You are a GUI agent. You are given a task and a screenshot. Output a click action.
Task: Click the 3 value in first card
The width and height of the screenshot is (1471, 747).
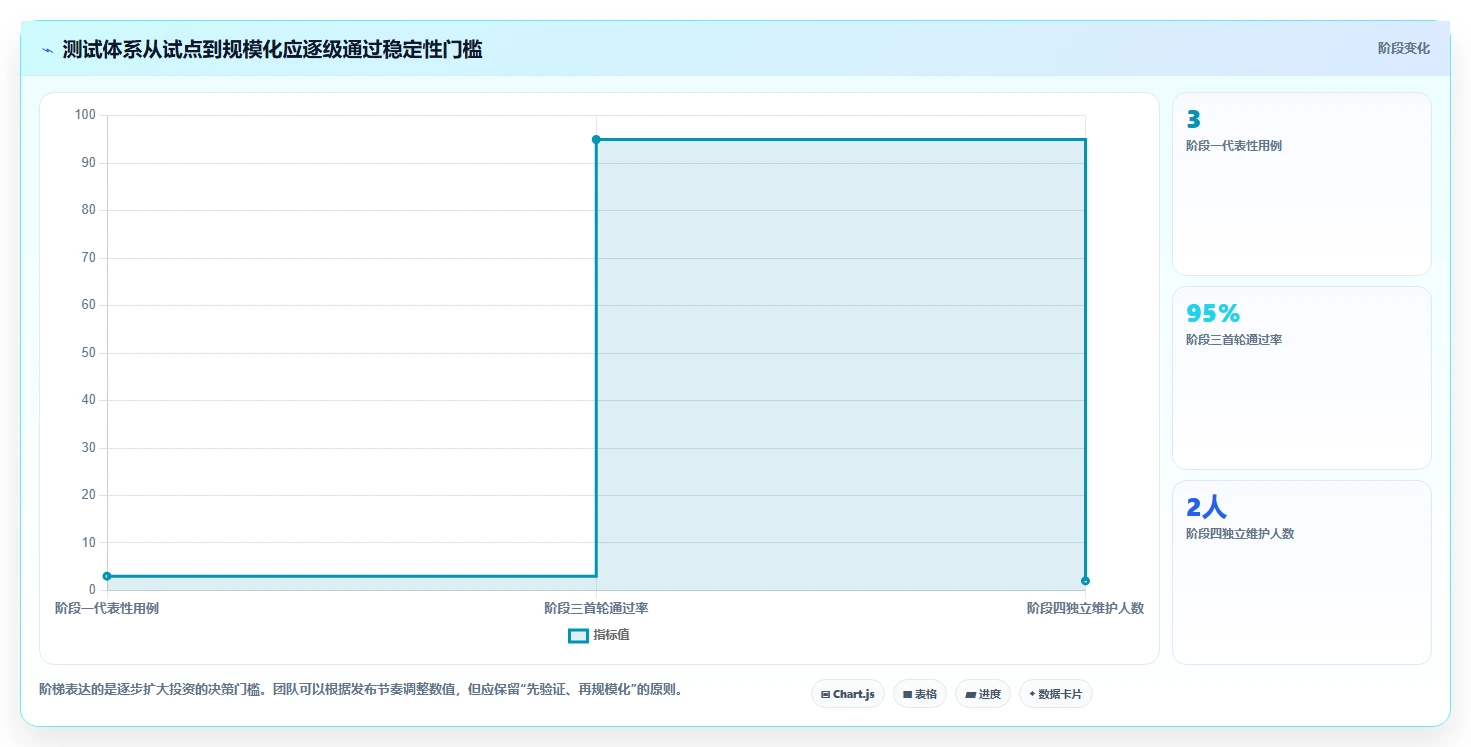[1193, 120]
